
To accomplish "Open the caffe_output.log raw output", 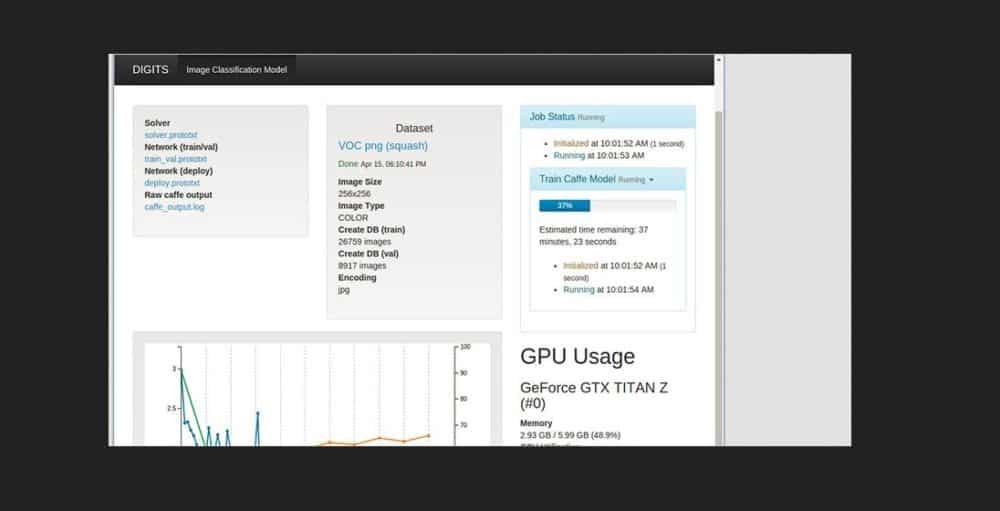I will coord(174,207).
